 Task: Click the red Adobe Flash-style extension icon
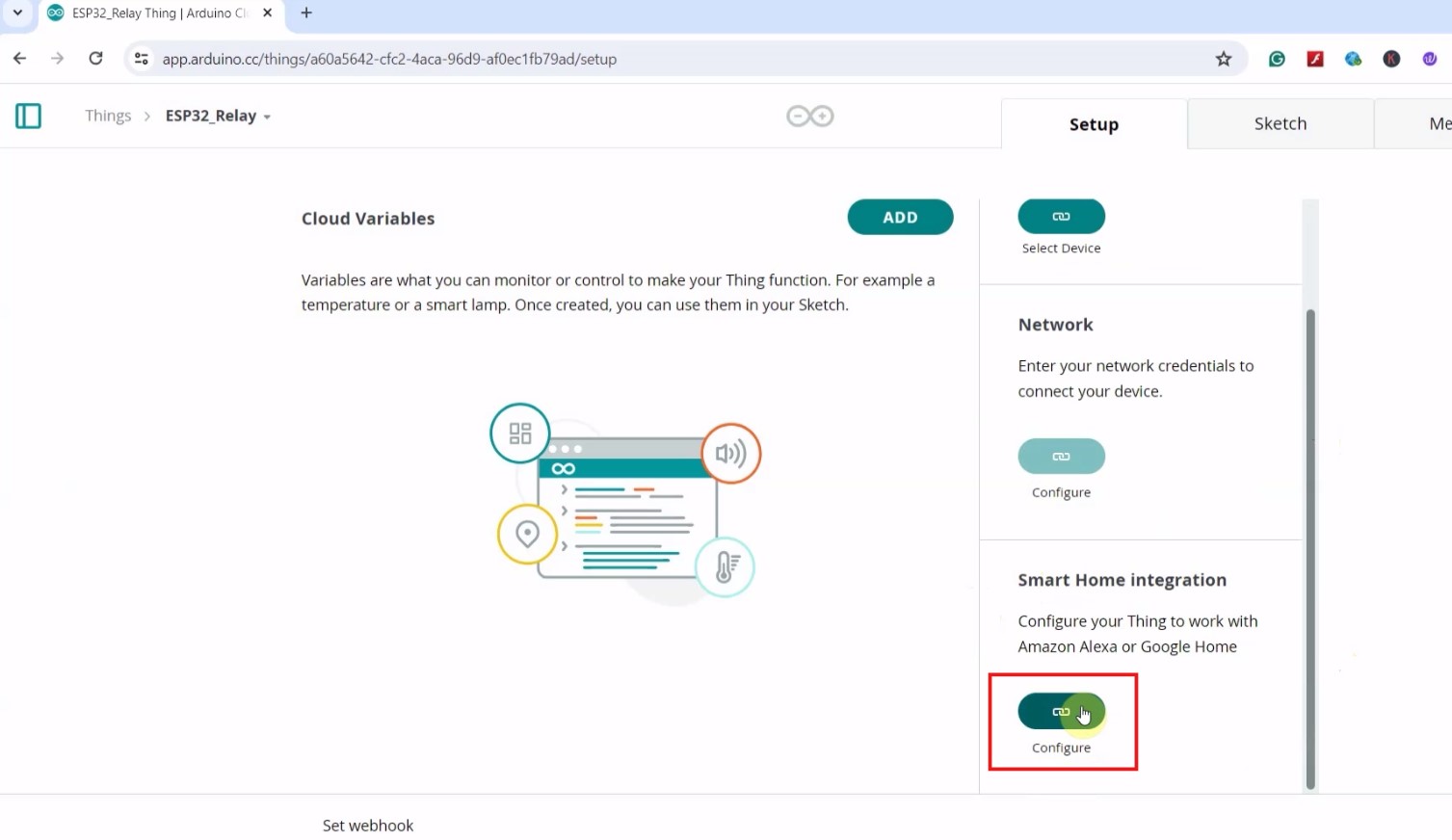coord(1314,59)
